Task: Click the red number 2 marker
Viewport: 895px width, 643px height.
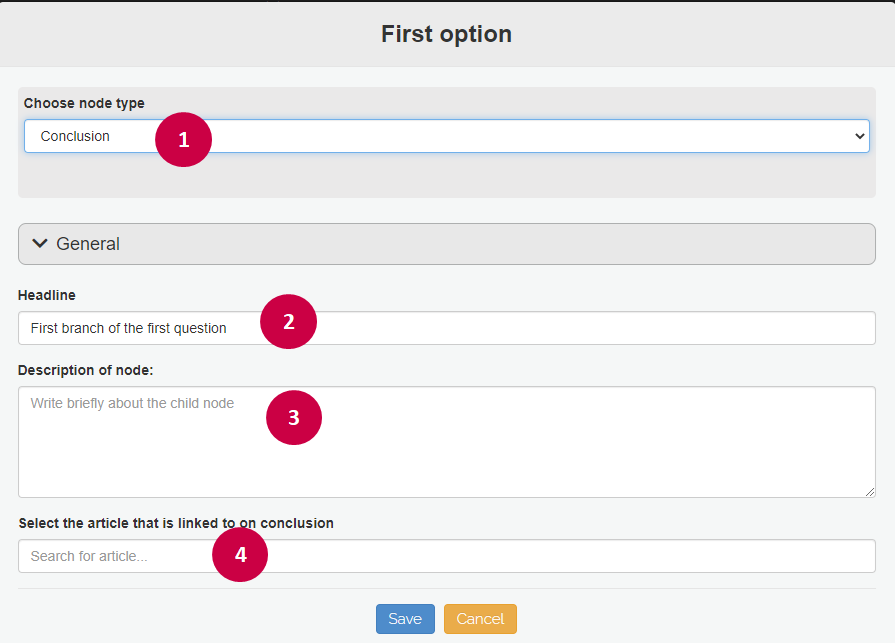Action: pyautogui.click(x=288, y=322)
